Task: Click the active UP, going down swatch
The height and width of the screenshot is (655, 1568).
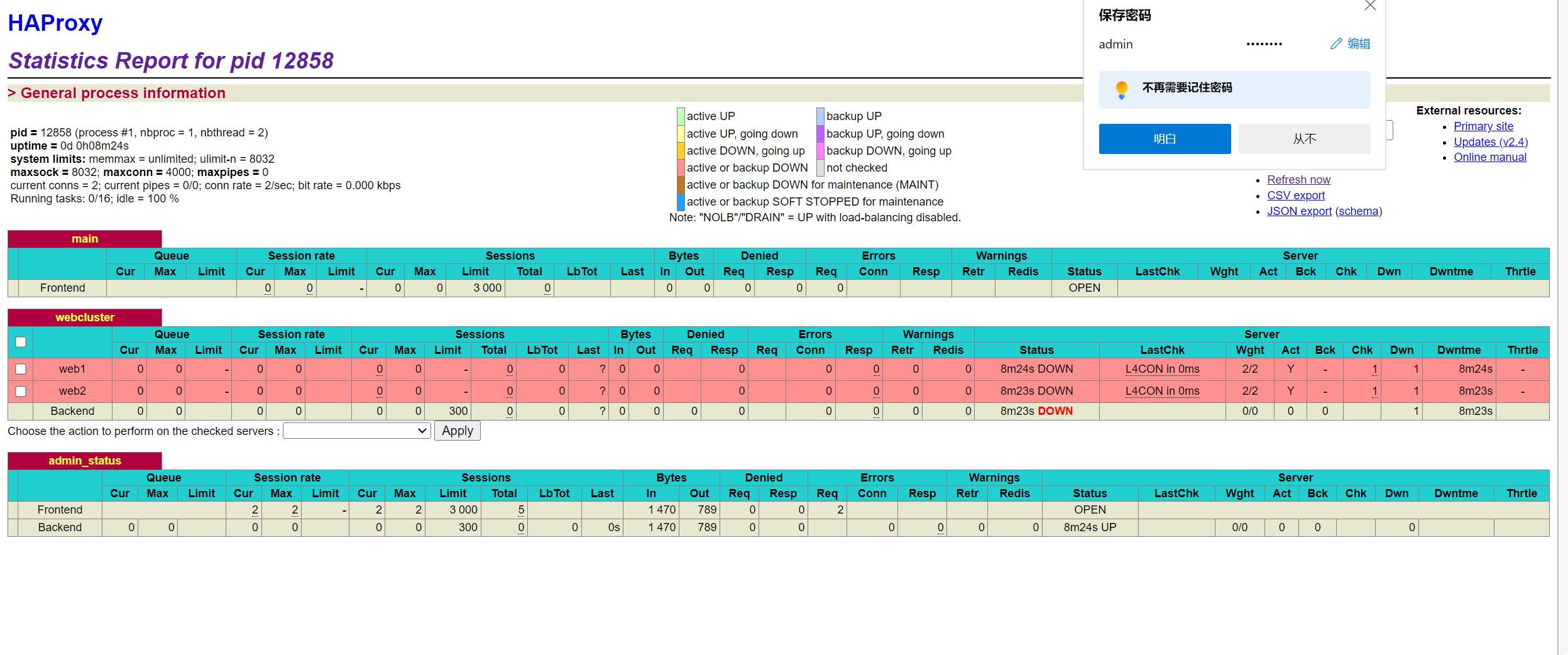Action: (681, 134)
